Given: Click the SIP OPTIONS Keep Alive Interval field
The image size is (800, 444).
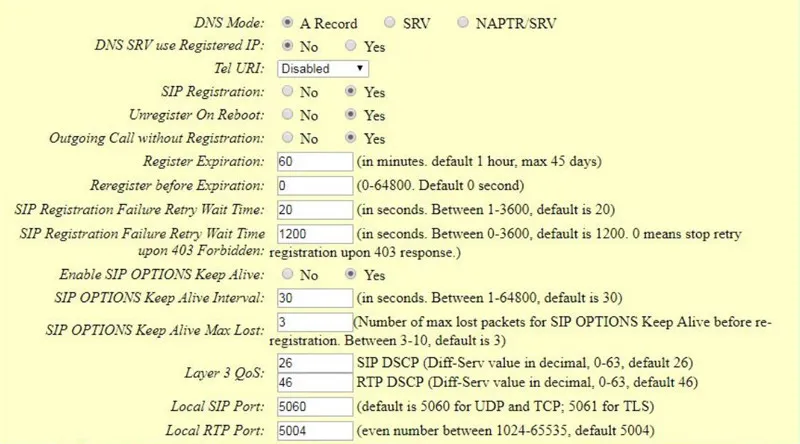Looking at the screenshot, I should point(314,297).
